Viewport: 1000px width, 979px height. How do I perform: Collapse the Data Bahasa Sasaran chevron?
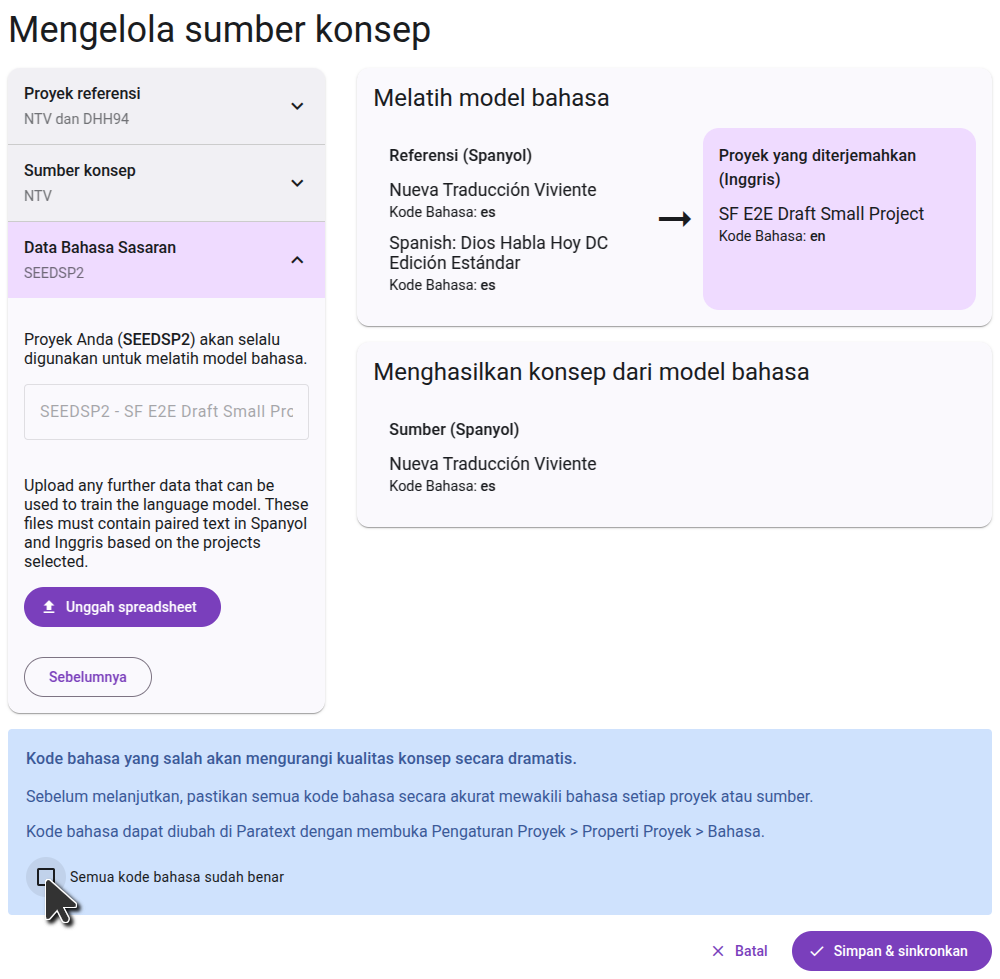297,260
